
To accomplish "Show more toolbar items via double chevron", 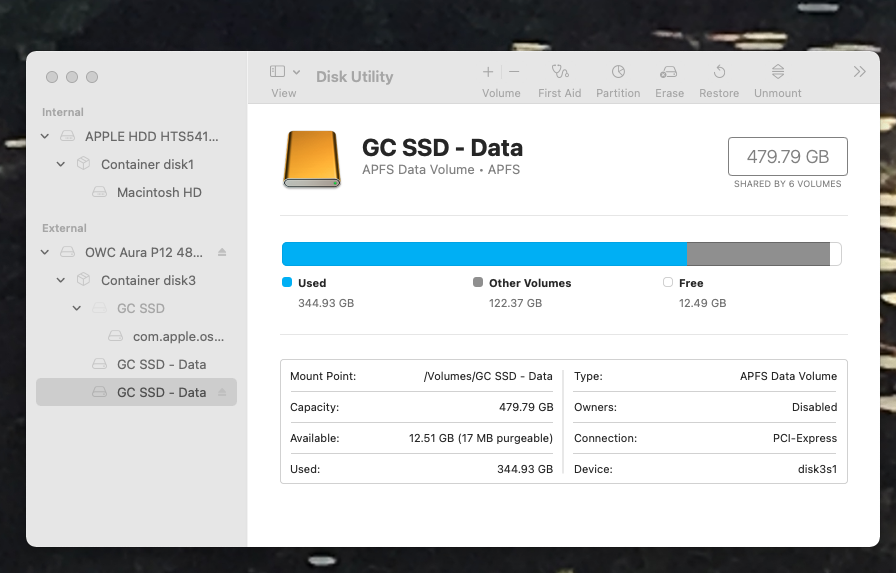I will click(x=859, y=71).
